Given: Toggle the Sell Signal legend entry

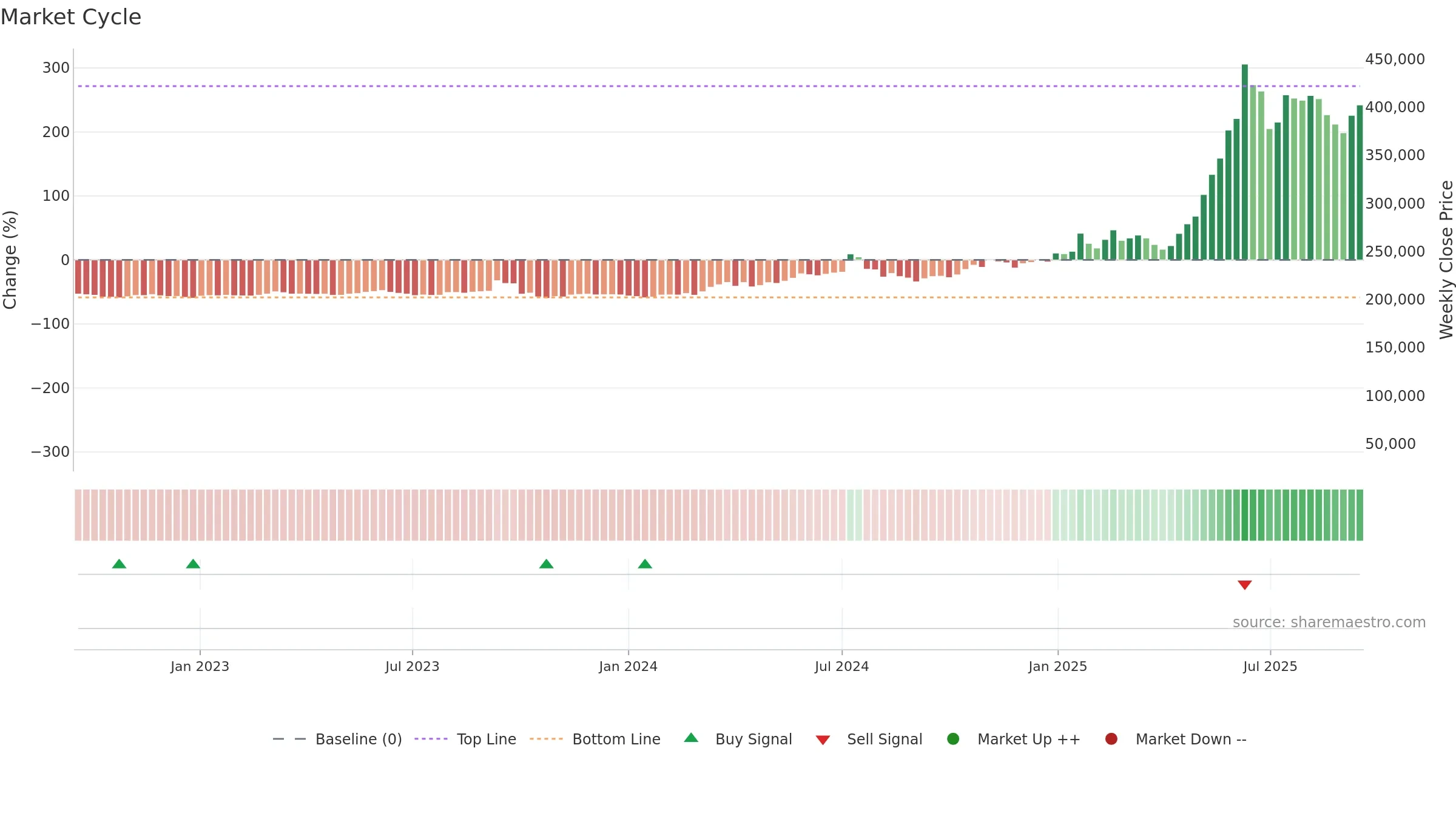Looking at the screenshot, I should 869,739.
